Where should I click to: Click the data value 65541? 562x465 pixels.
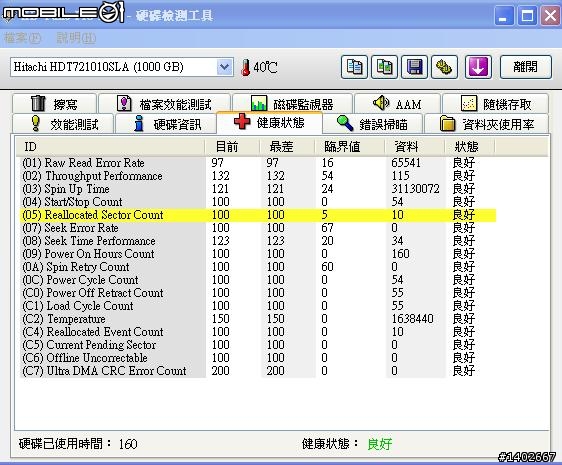pos(406,163)
